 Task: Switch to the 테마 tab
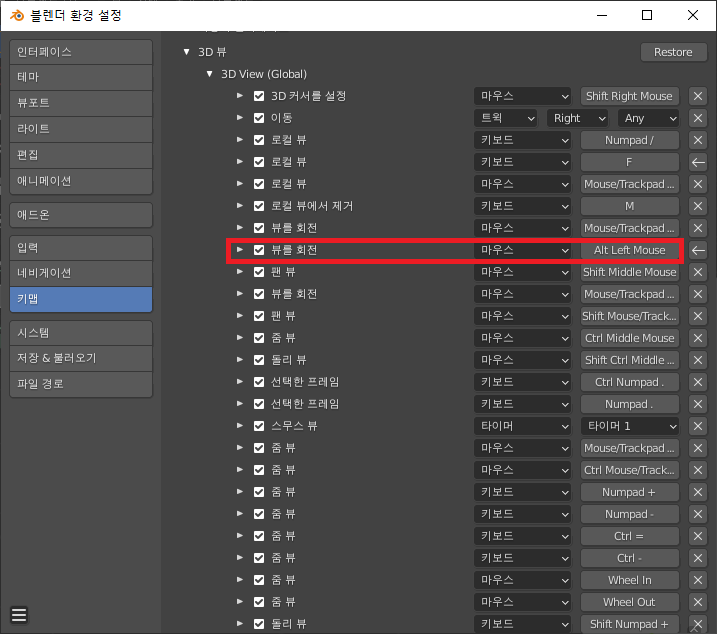tap(81, 77)
